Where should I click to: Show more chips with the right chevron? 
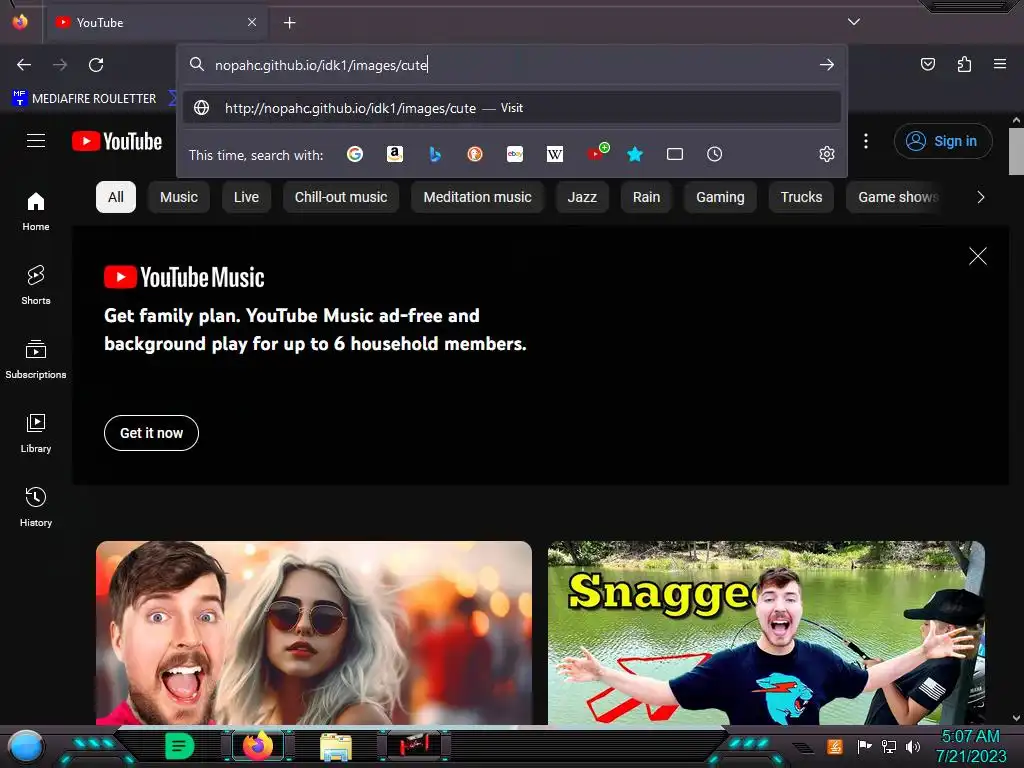(980, 197)
